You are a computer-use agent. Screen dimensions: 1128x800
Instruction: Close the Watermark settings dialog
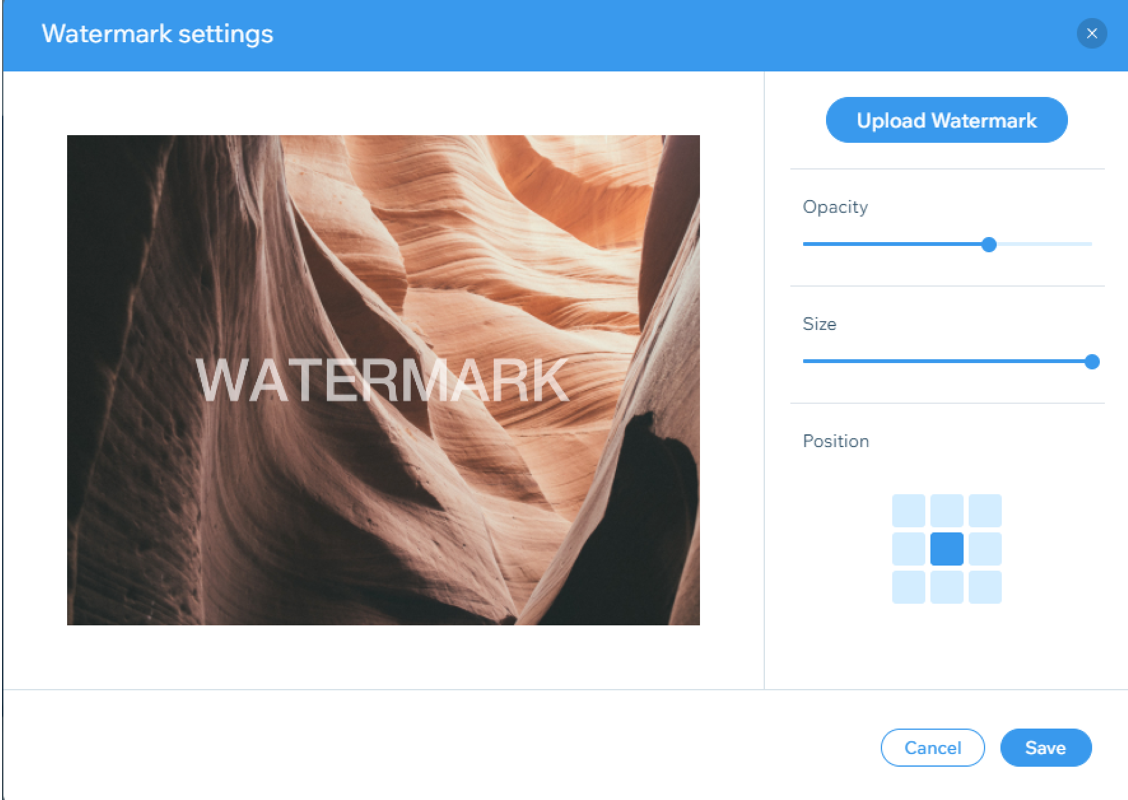coord(1091,34)
